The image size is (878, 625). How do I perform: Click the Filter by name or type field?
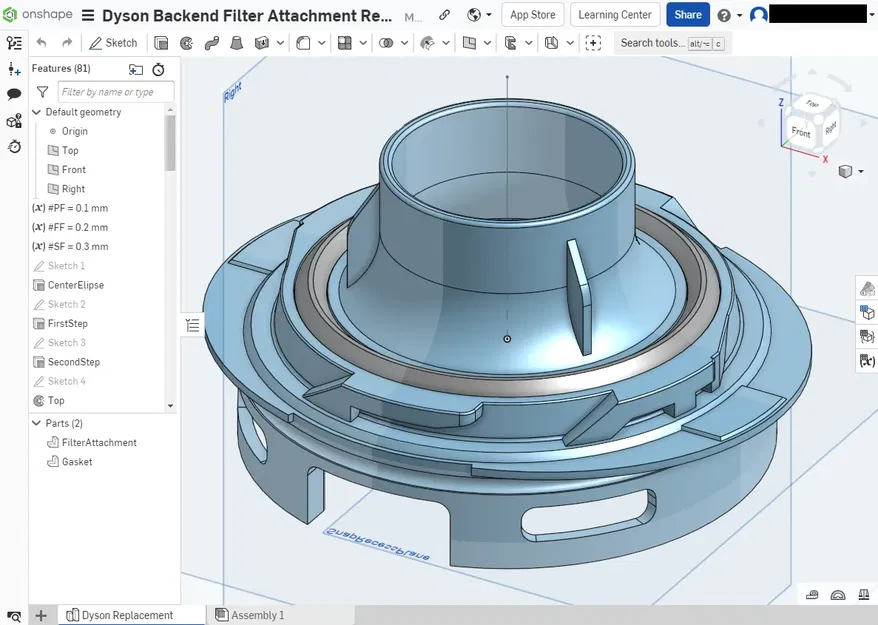coord(115,92)
